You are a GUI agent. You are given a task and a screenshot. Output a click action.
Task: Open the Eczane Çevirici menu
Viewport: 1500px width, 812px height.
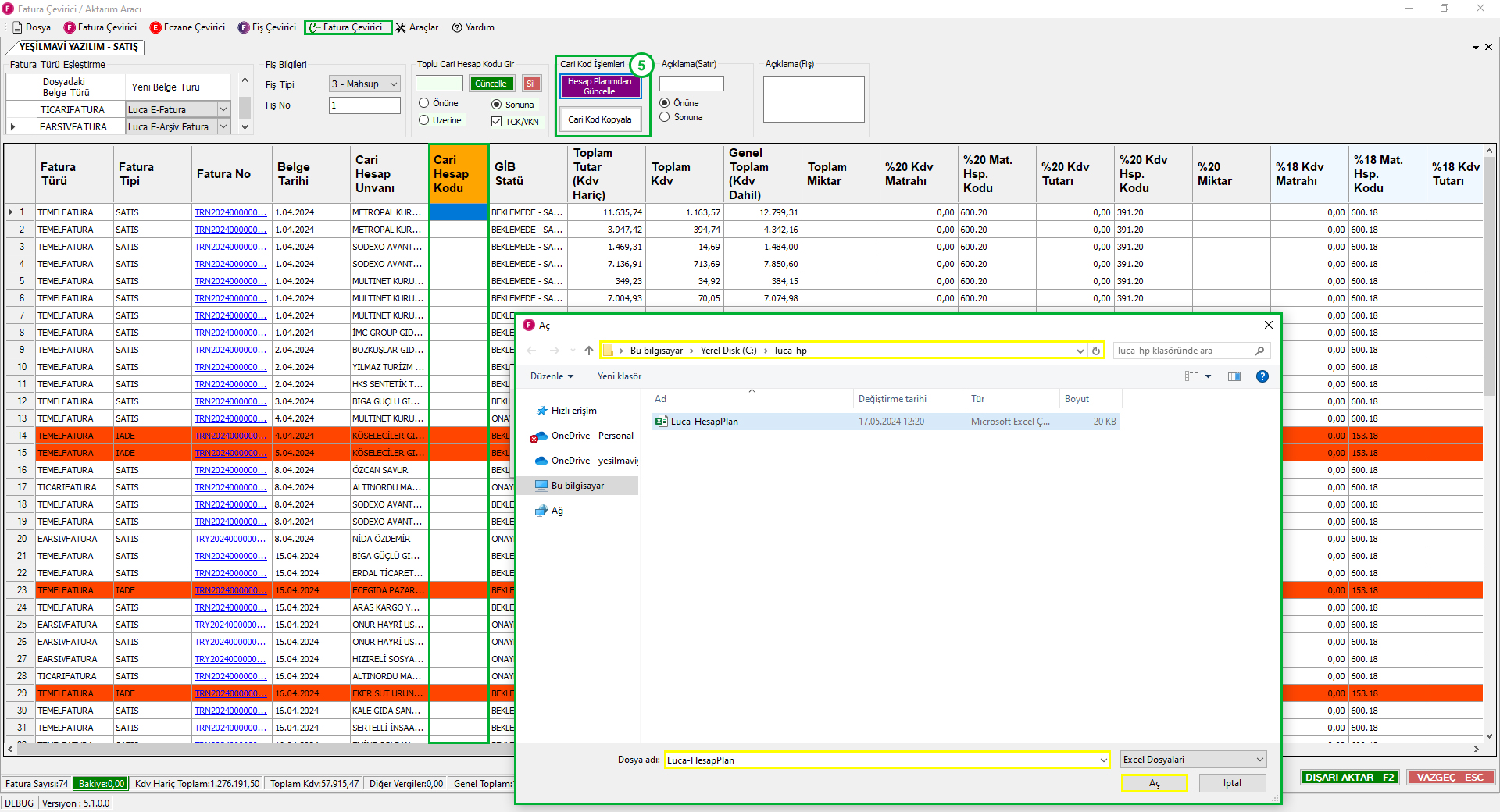[x=187, y=27]
